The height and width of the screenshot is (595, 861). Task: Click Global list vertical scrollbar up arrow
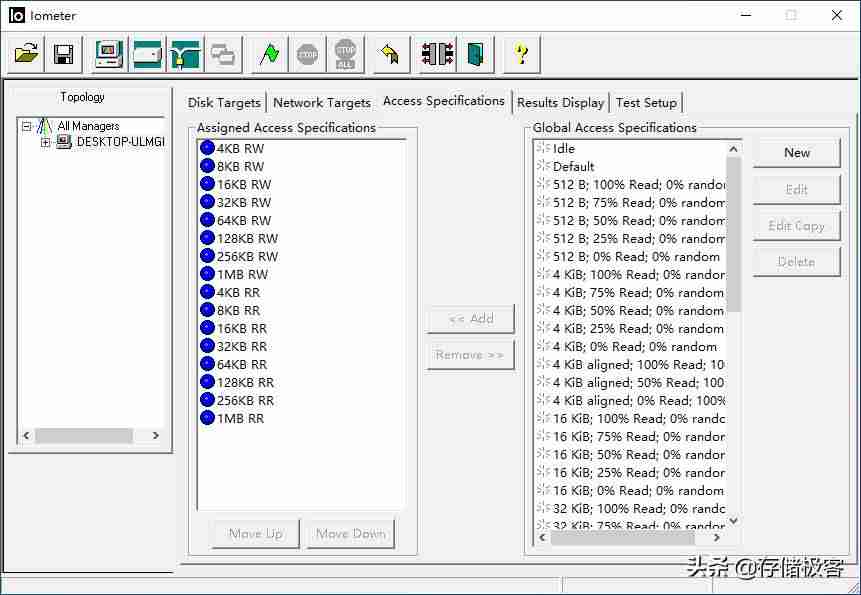coord(734,149)
